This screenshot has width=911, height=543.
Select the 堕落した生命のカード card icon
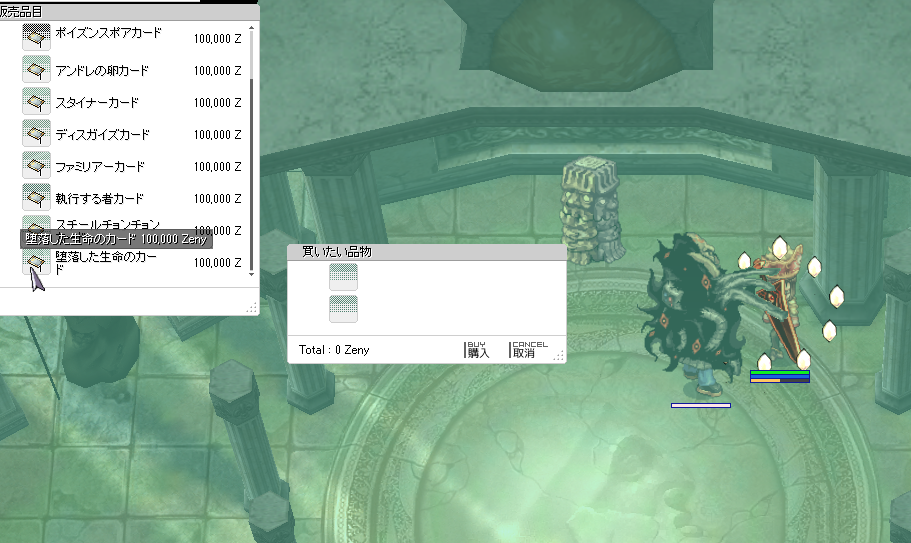coord(36,261)
